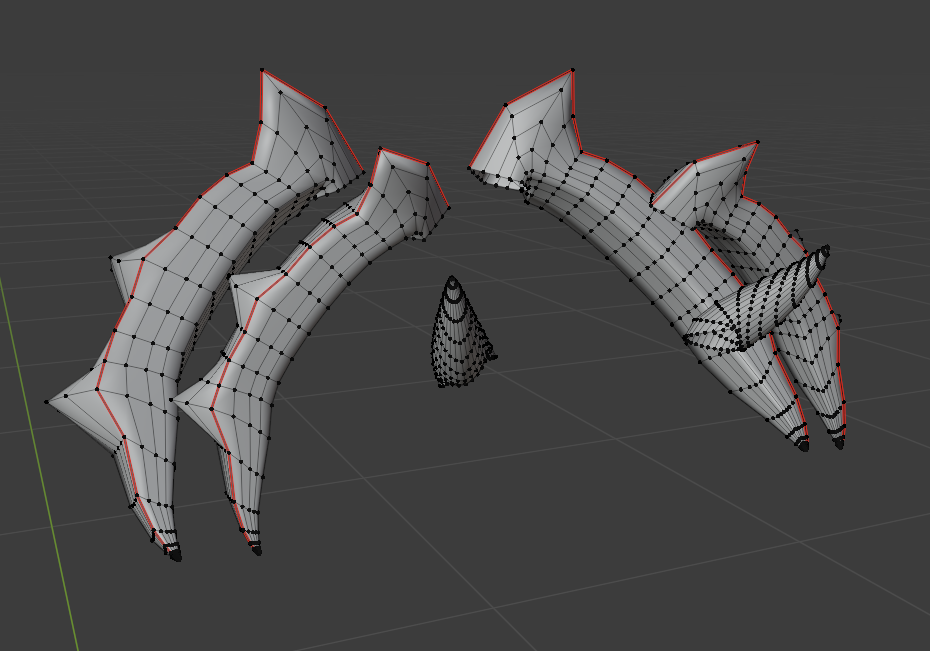
Task: Click the topmost spike vertex of right-side large horn
Action: tap(572, 71)
